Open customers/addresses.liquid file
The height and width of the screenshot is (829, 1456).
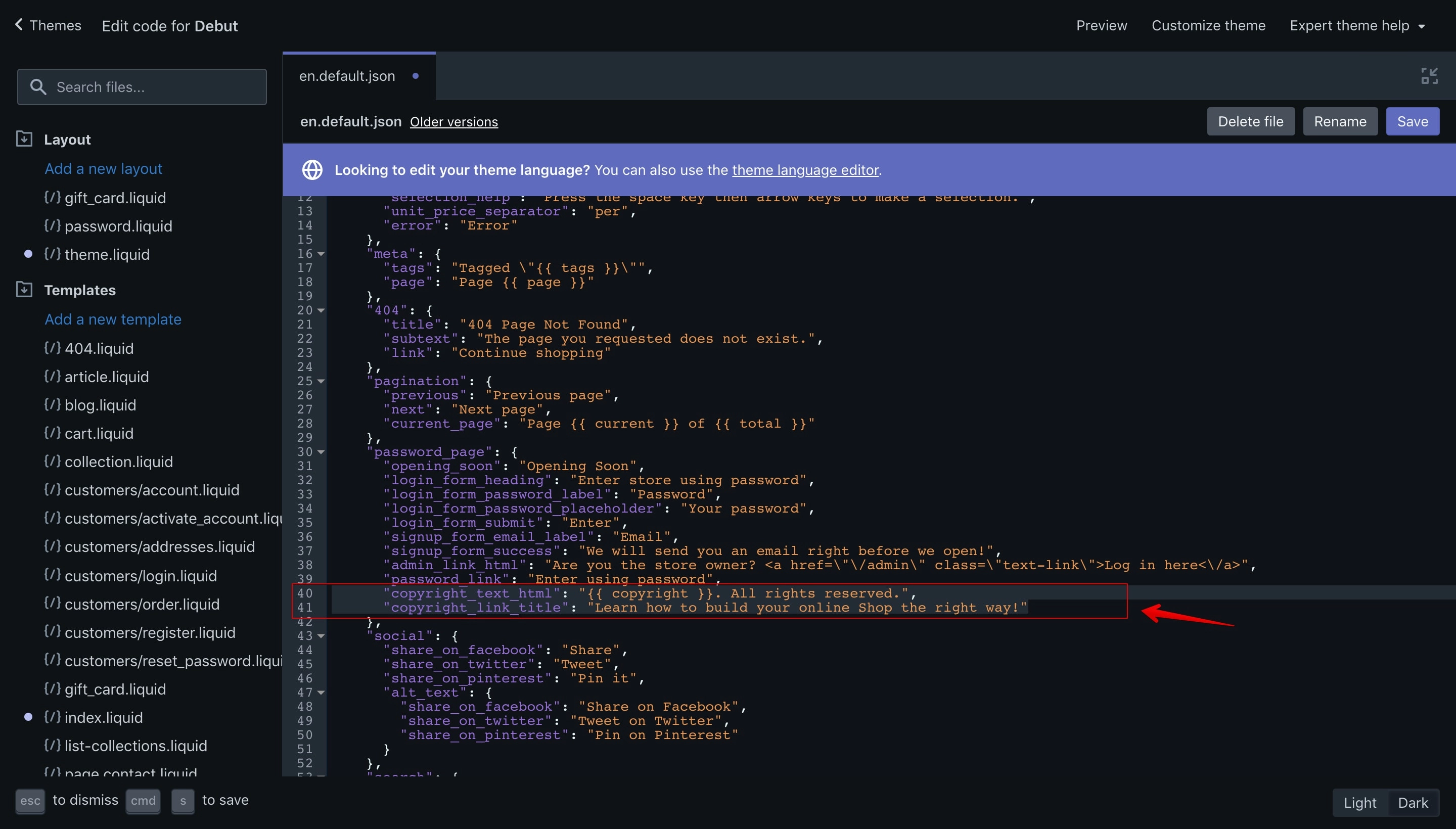click(159, 546)
